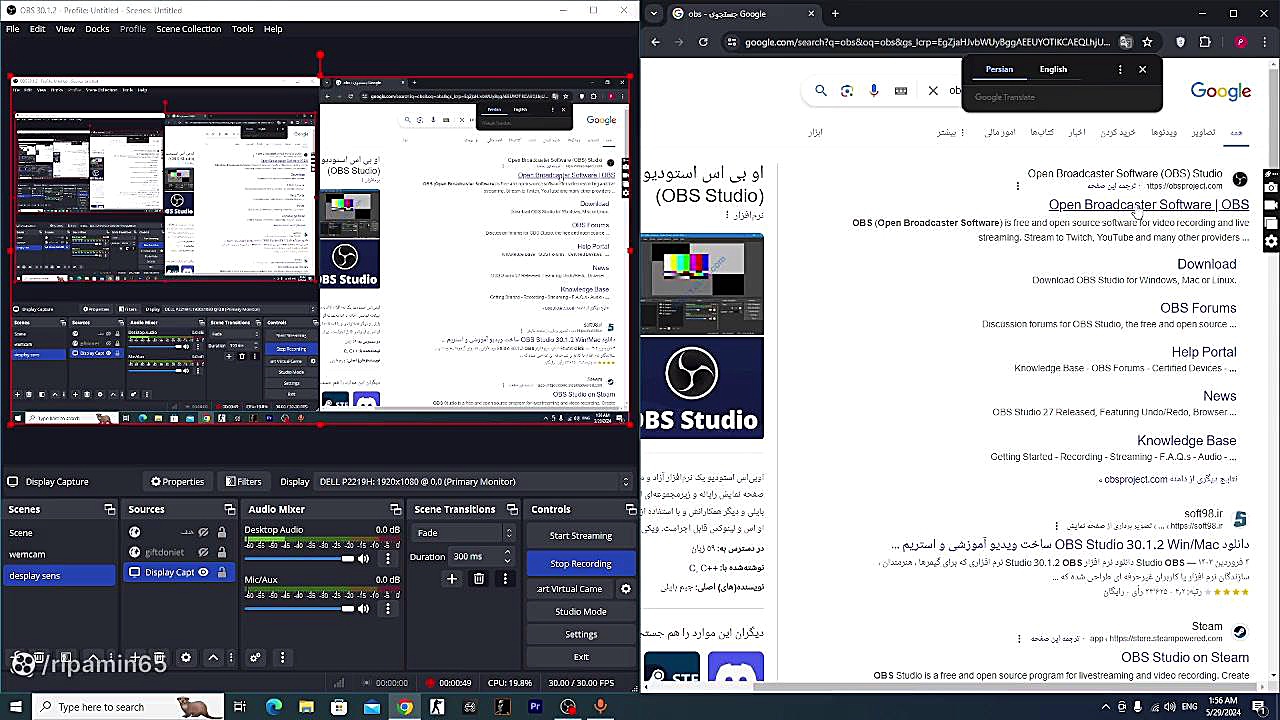The width and height of the screenshot is (1280, 720).
Task: Add a new scene transition
Action: click(452, 578)
